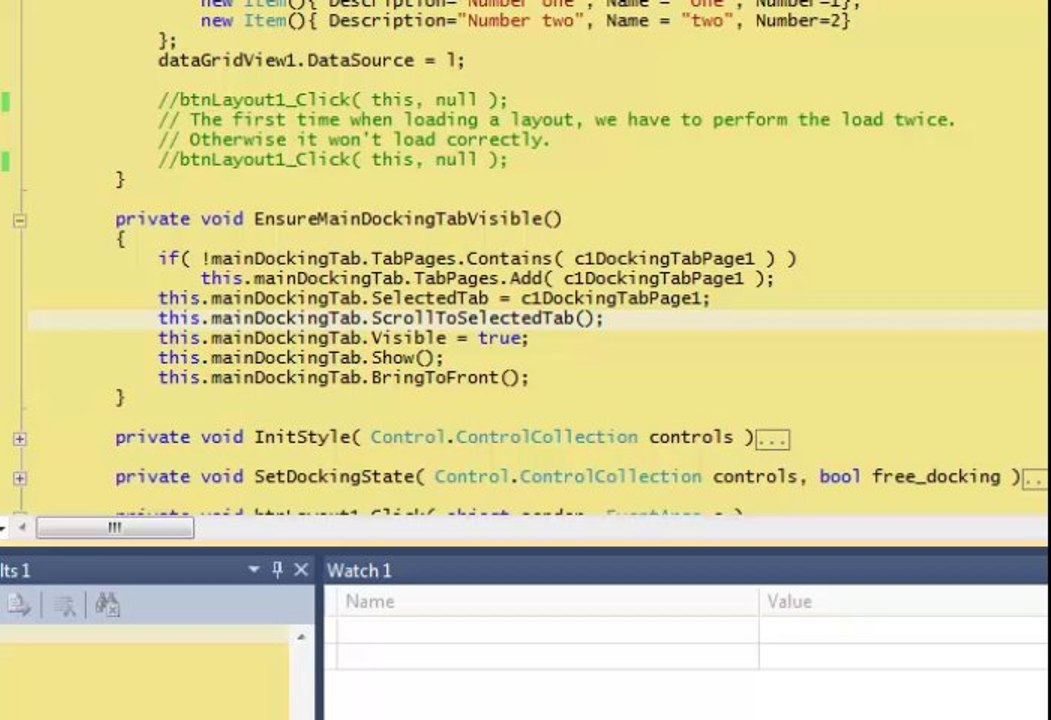Click the Value column header in Watch 1
1051x720 pixels.
tap(904, 601)
